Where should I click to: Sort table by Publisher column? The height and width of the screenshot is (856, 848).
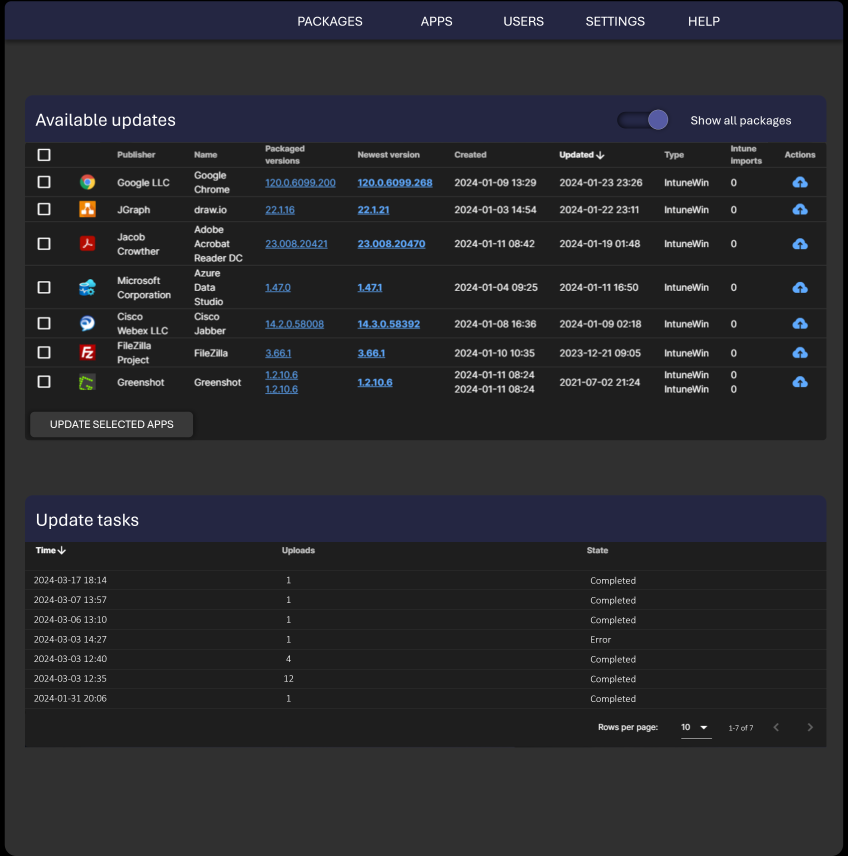tap(136, 155)
